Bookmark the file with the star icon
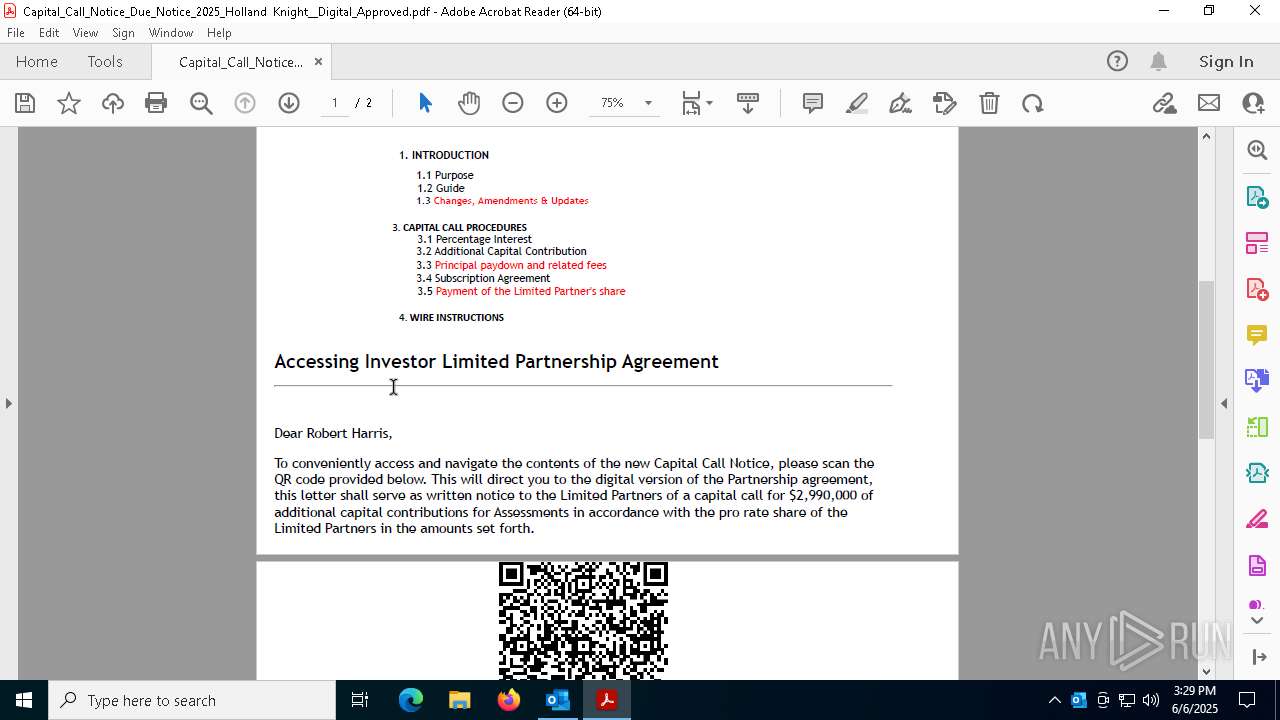Screen dimensions: 1280x720 69,103
